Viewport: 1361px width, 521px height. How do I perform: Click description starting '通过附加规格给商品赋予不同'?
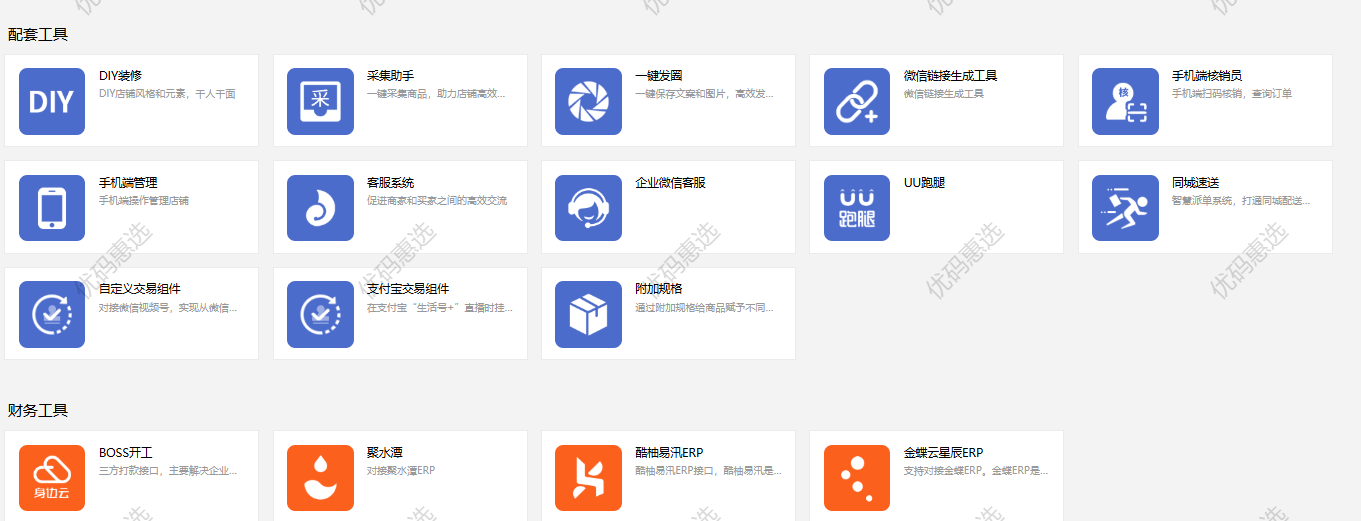(x=705, y=308)
